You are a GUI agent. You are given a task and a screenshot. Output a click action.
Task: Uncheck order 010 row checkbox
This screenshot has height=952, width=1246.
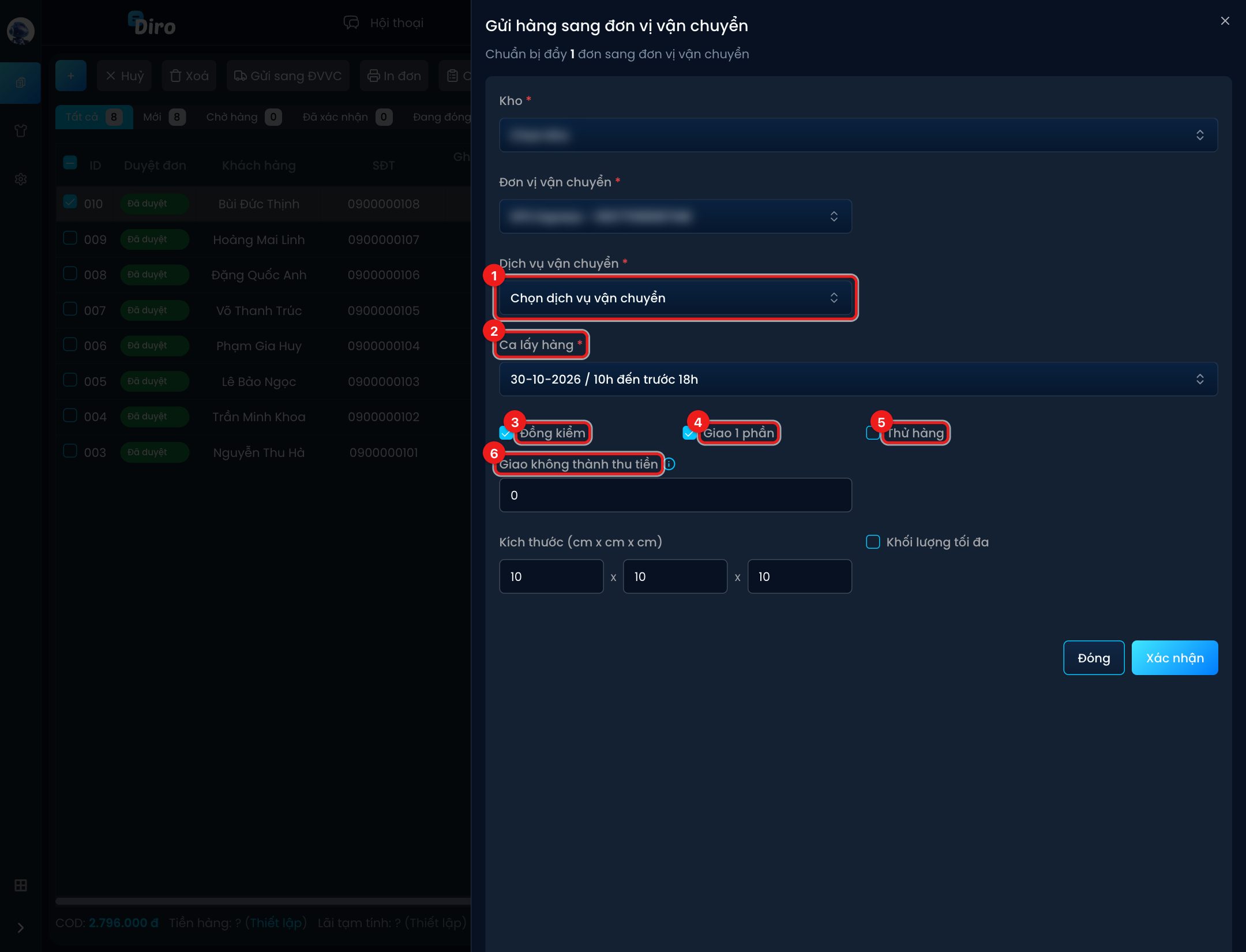click(70, 202)
